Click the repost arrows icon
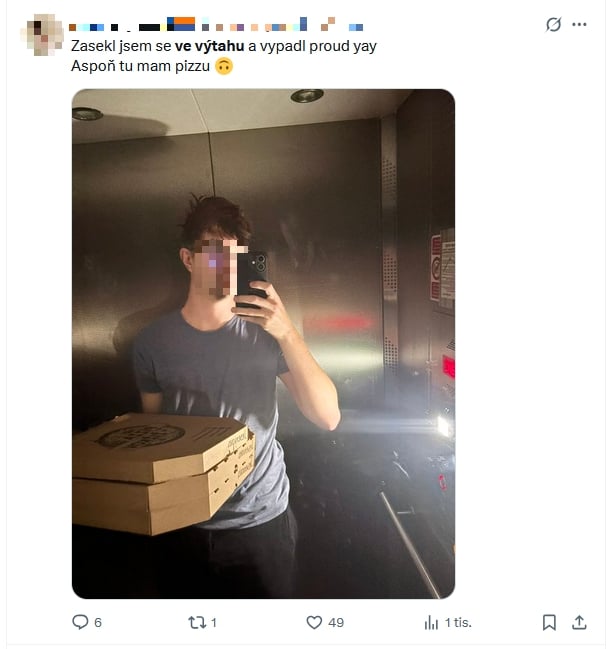 pyautogui.click(x=197, y=622)
